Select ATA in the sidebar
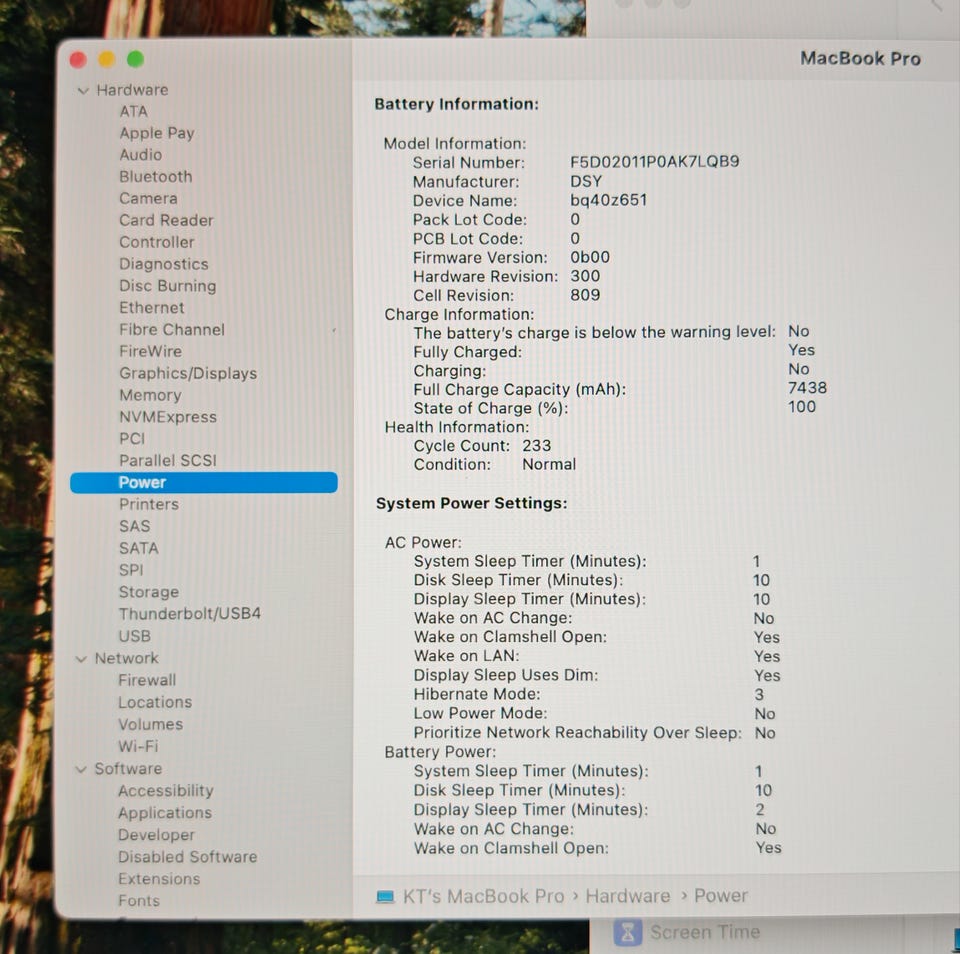960x954 pixels. point(133,111)
